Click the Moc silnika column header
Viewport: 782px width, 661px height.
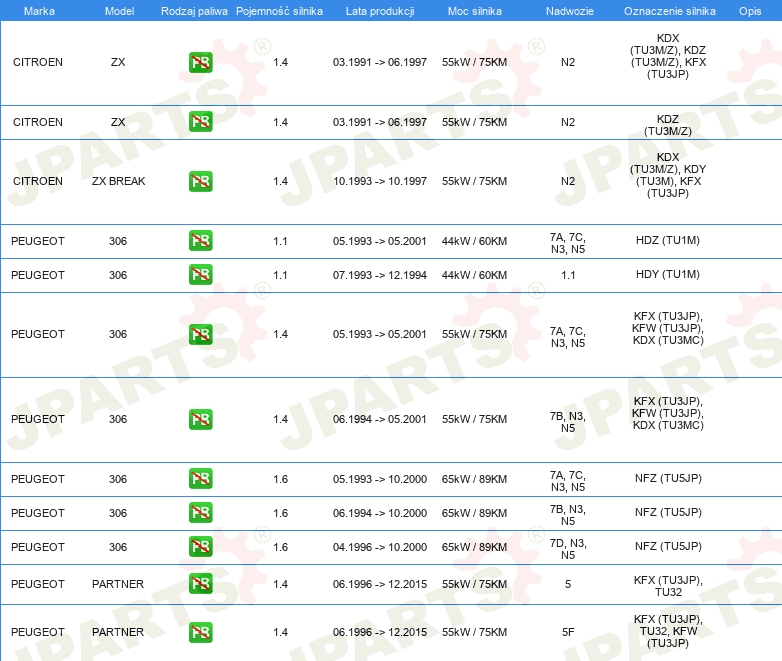[x=474, y=10]
